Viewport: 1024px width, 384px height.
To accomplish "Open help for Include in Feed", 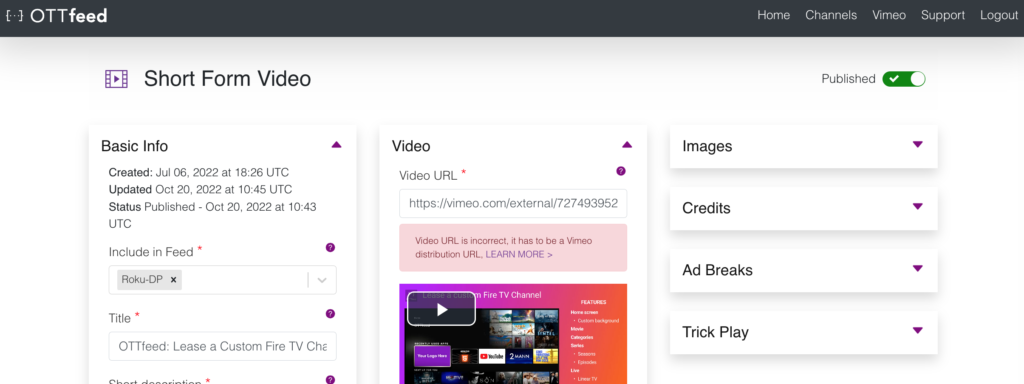I will click(x=330, y=248).
